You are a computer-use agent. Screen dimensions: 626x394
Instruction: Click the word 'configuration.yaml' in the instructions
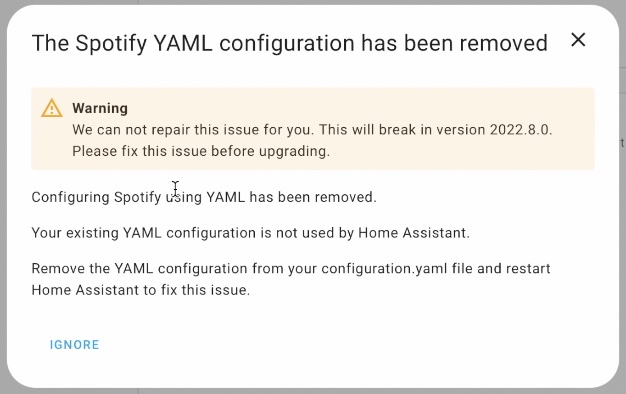[x=384, y=269]
